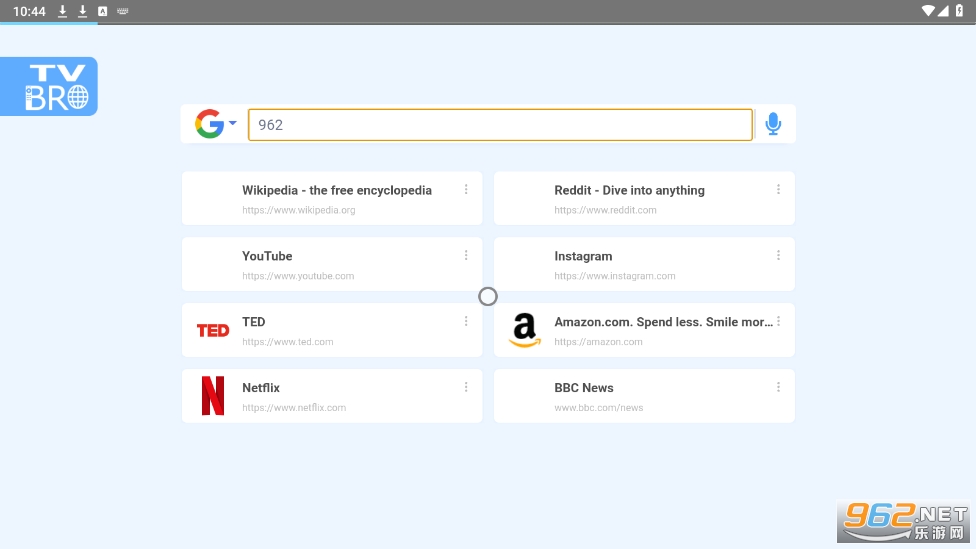This screenshot has width=976, height=549.
Task: Open options menu for the Reddit bookmark
Action: click(x=778, y=189)
